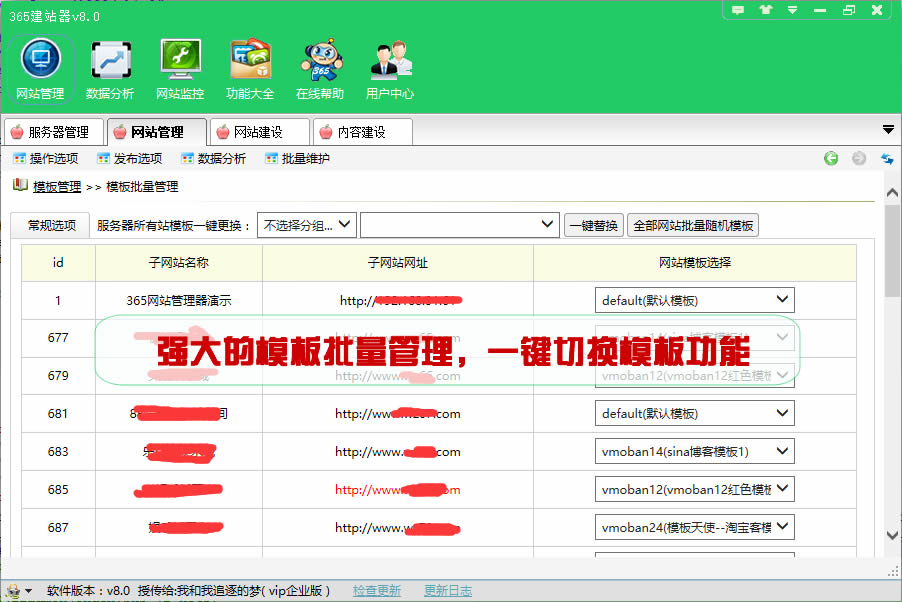The height and width of the screenshot is (602, 902).
Task: Click the blue refresh arrows icon
Action: point(886,158)
